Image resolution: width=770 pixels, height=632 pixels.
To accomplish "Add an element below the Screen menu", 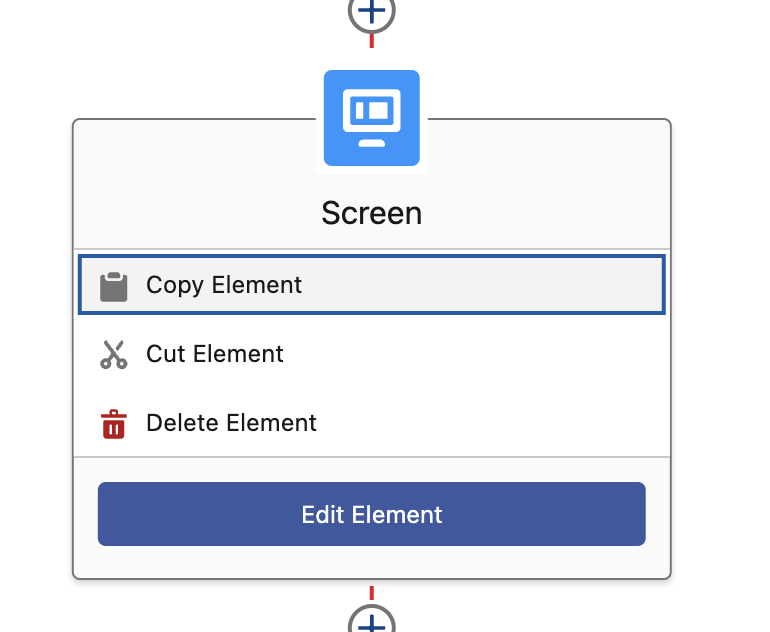I will click(x=372, y=622).
